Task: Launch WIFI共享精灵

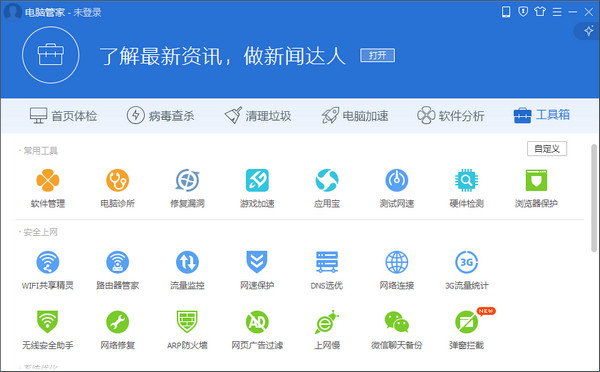Action: pyautogui.click(x=47, y=270)
